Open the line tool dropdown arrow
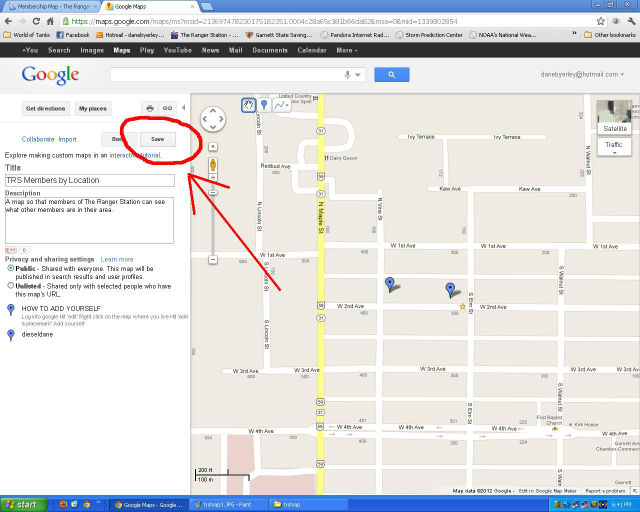This screenshot has height=512, width=640. pos(287,105)
